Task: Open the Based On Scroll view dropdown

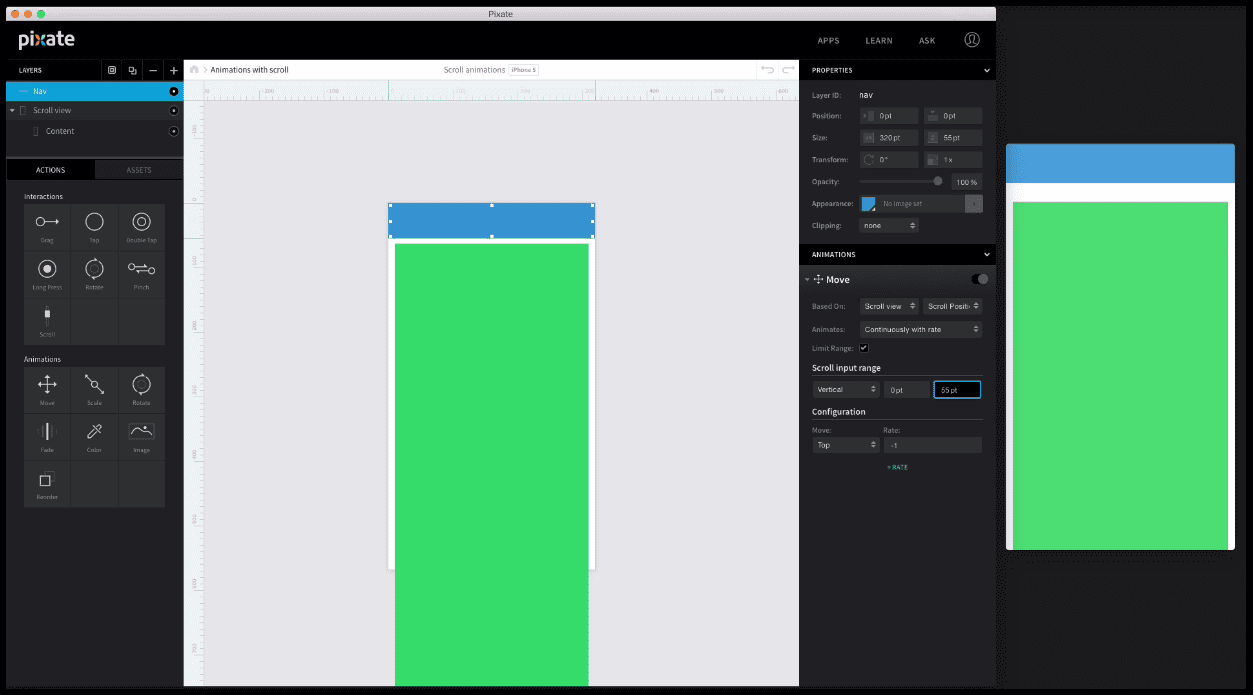Action: 888,306
